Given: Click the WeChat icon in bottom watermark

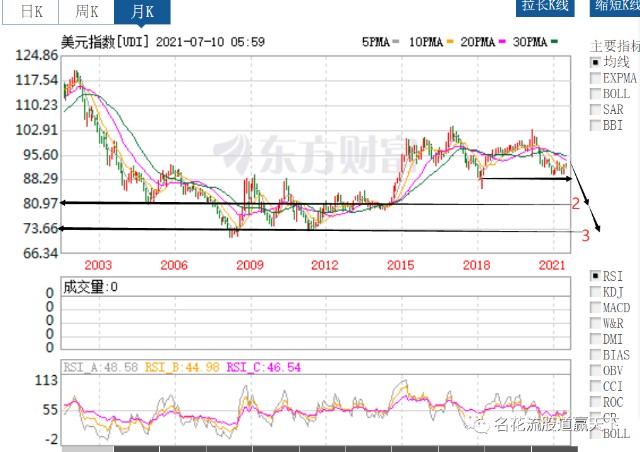Looking at the screenshot, I should coord(482,426).
